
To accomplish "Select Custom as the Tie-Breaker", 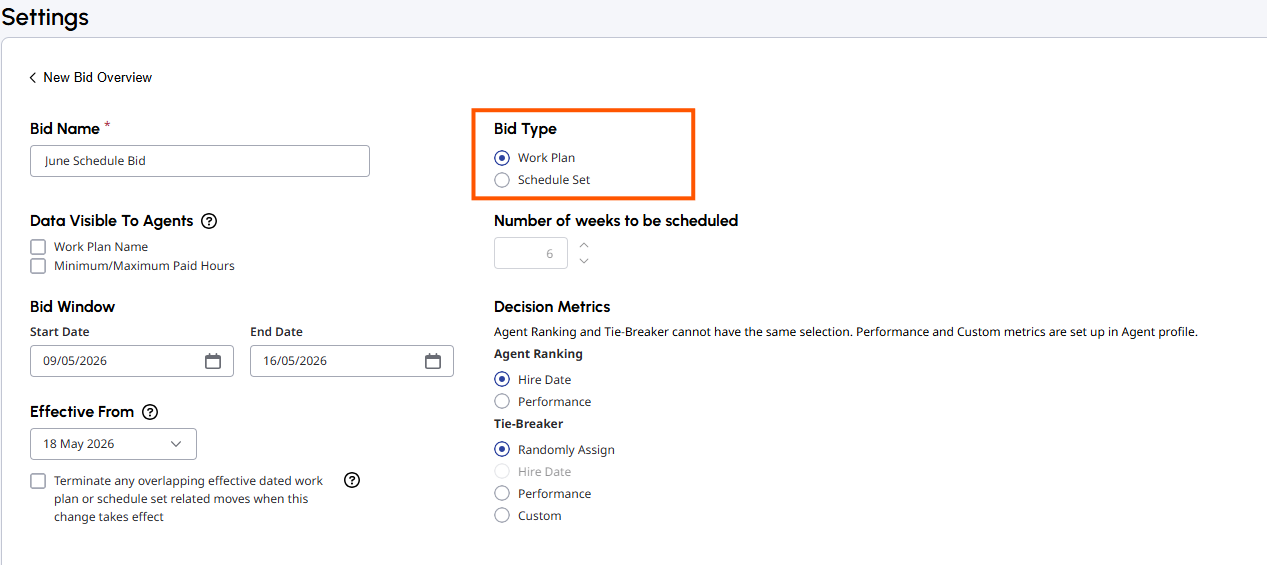I will [502, 516].
